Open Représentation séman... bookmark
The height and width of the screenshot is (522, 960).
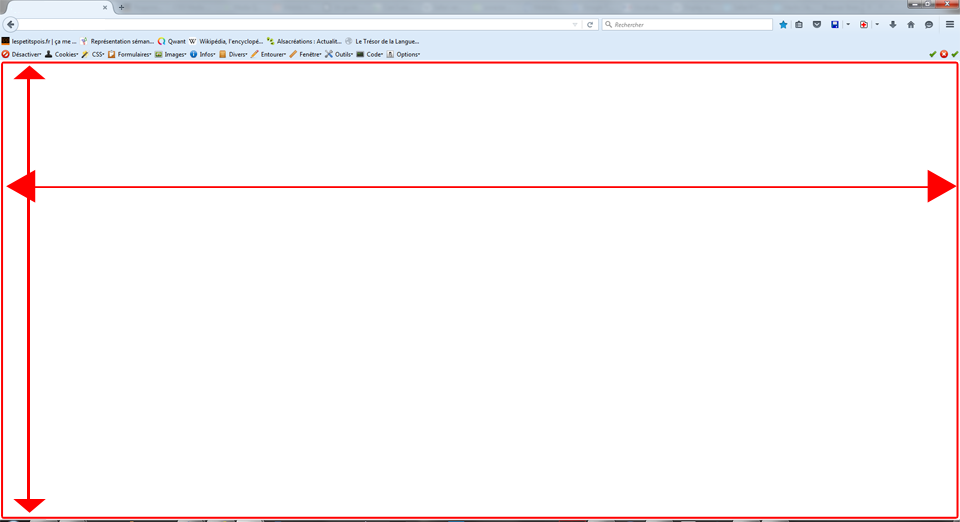(x=118, y=41)
